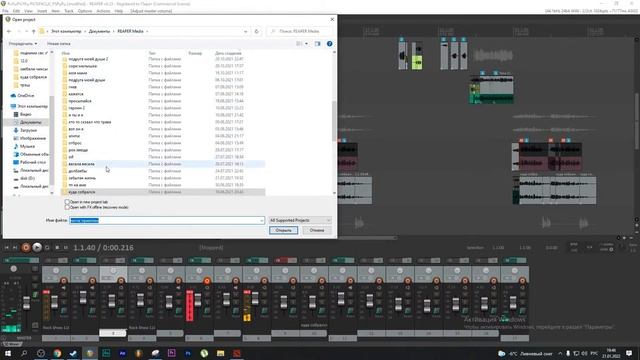Open Dota 2 from the taskbar

(237, 353)
